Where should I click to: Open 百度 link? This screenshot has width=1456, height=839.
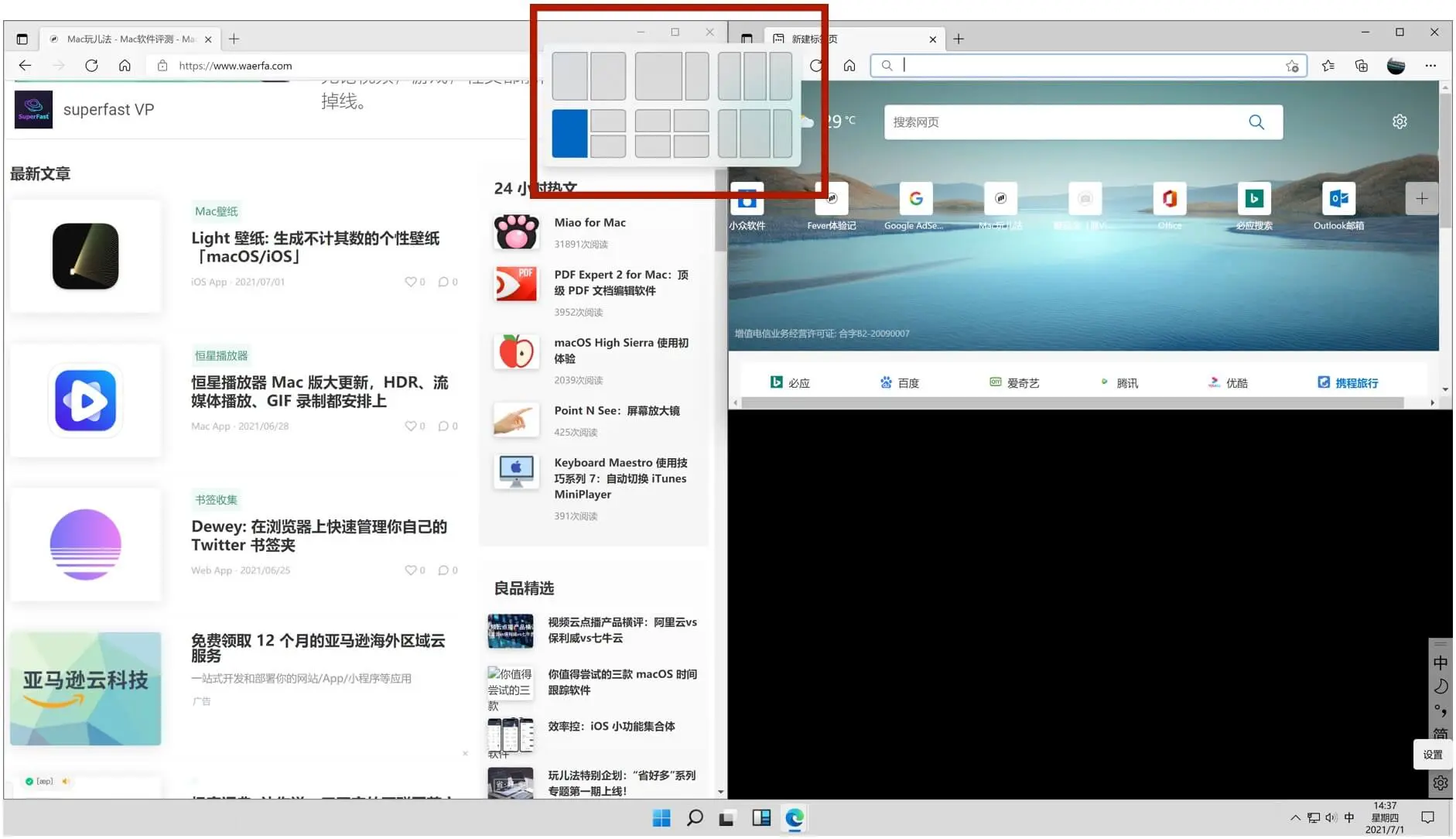pos(900,382)
